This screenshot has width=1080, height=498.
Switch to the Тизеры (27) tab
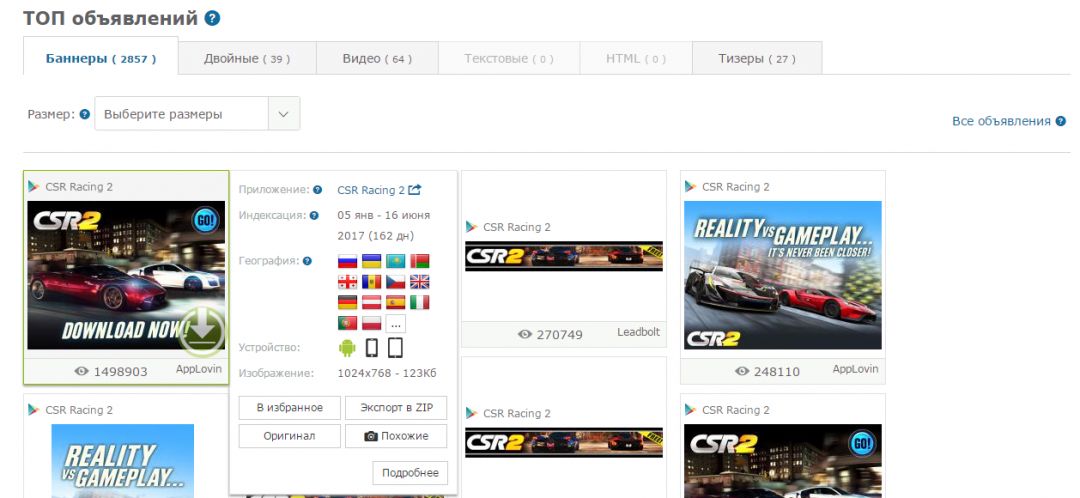coord(757,59)
